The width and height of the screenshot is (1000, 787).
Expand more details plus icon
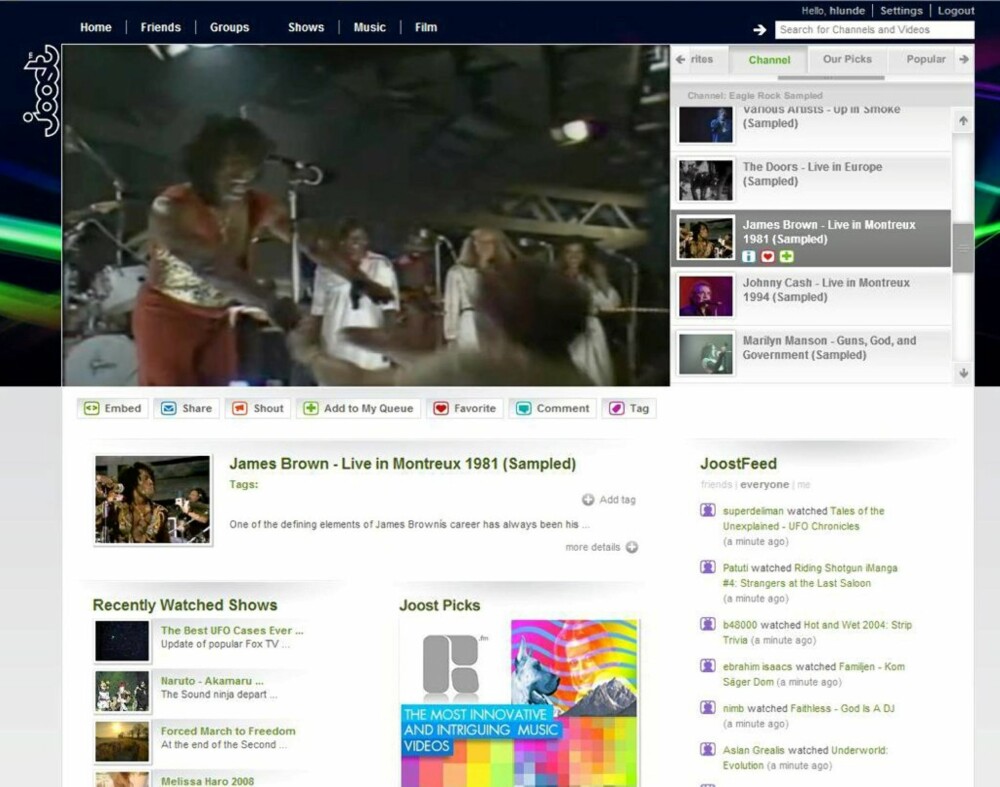click(x=631, y=547)
